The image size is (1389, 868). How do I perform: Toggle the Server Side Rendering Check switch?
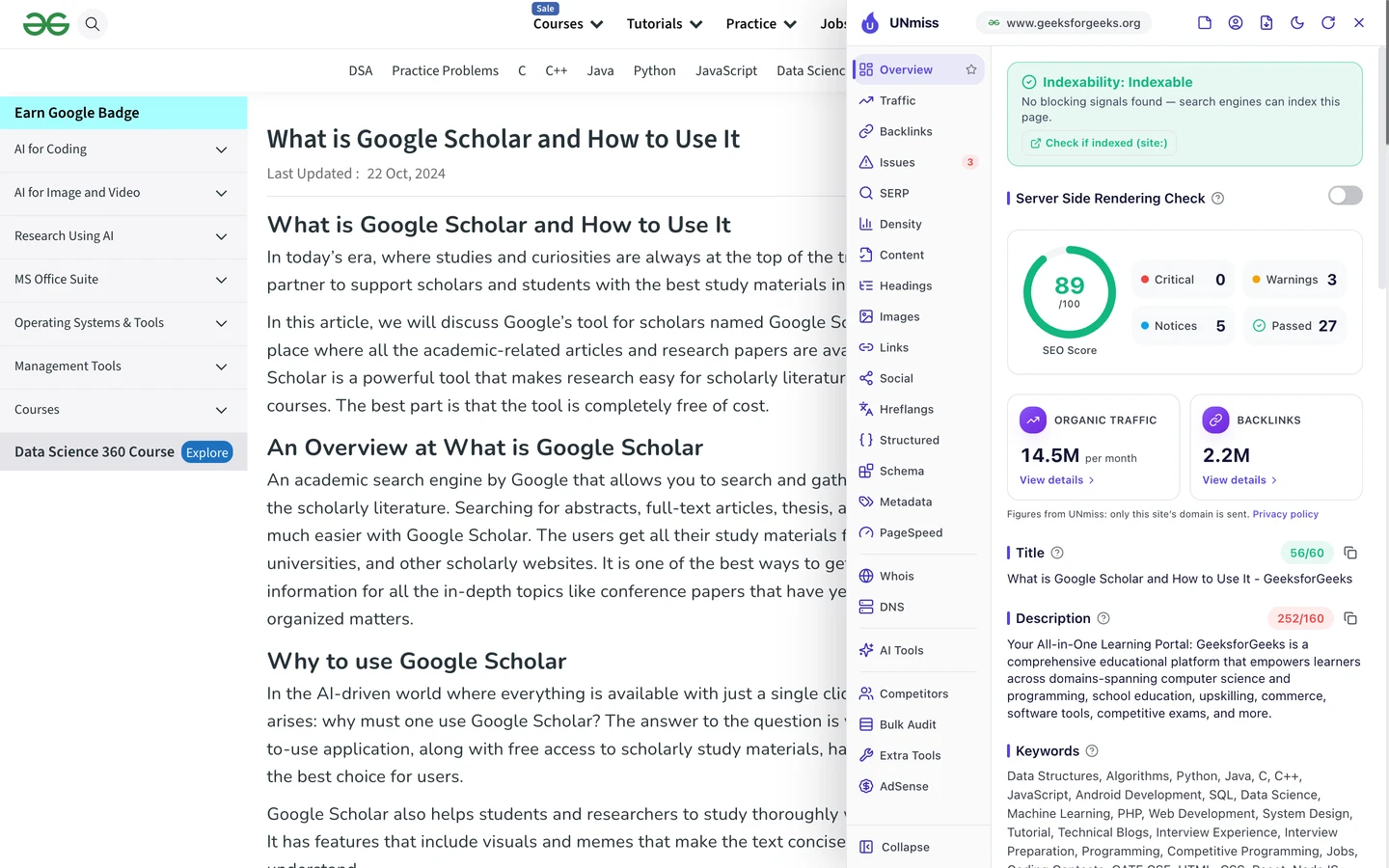(x=1346, y=196)
